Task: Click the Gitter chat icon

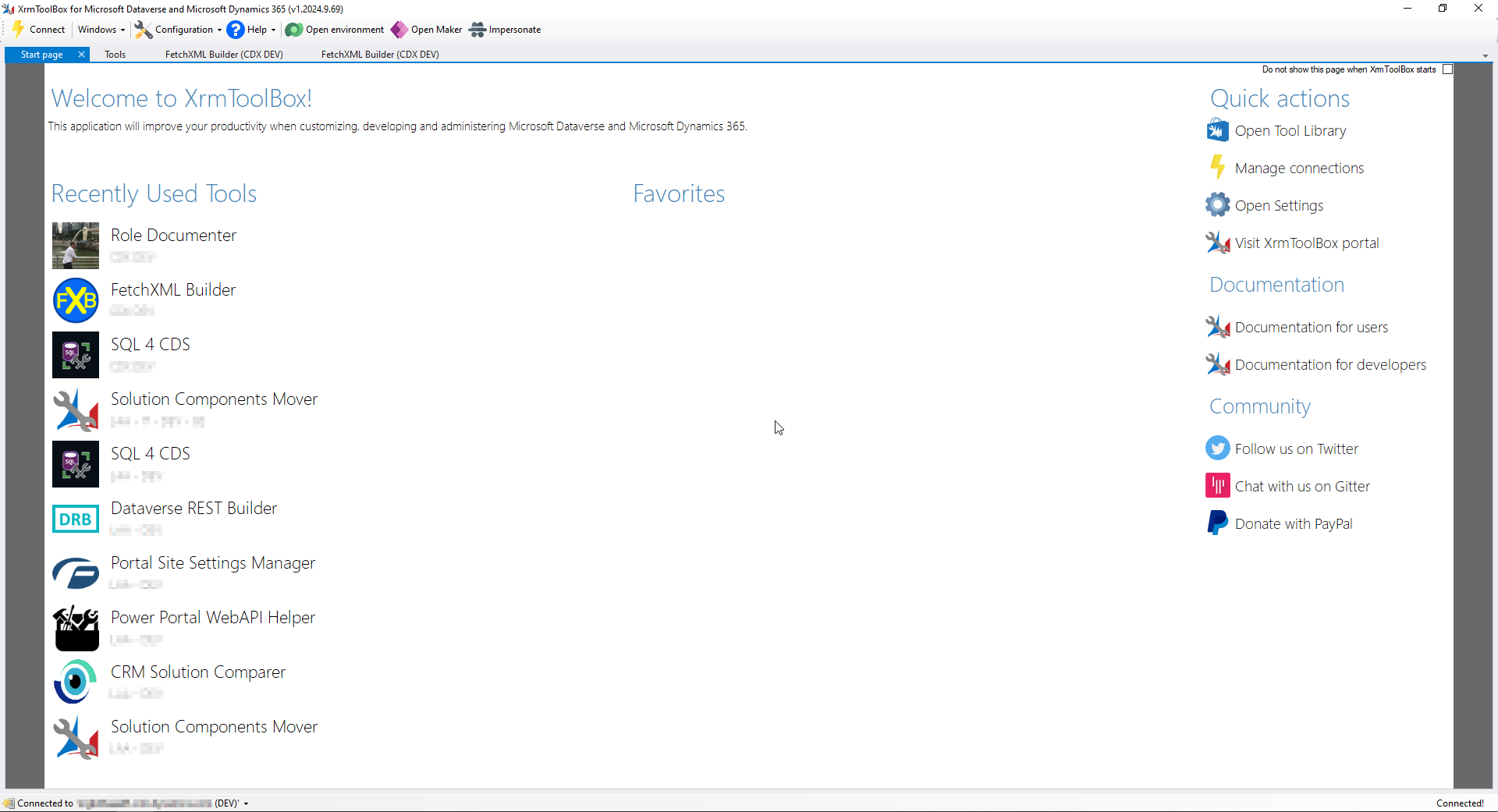Action: (x=1218, y=486)
